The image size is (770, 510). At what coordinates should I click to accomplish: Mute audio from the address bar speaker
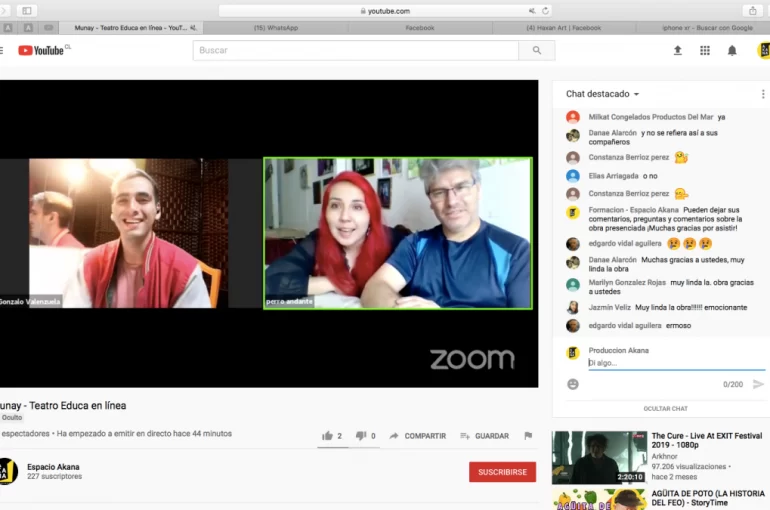tap(532, 11)
